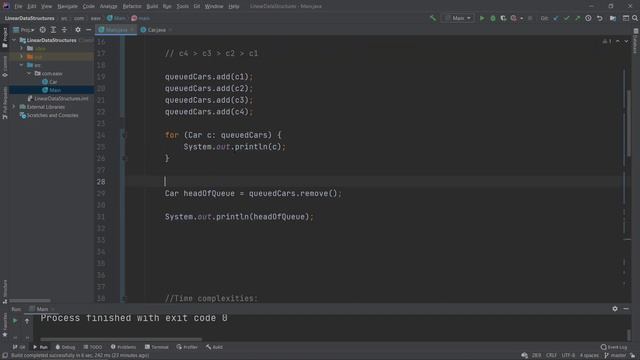
Task: Click line number 28 in the gutter
Action: (101, 182)
